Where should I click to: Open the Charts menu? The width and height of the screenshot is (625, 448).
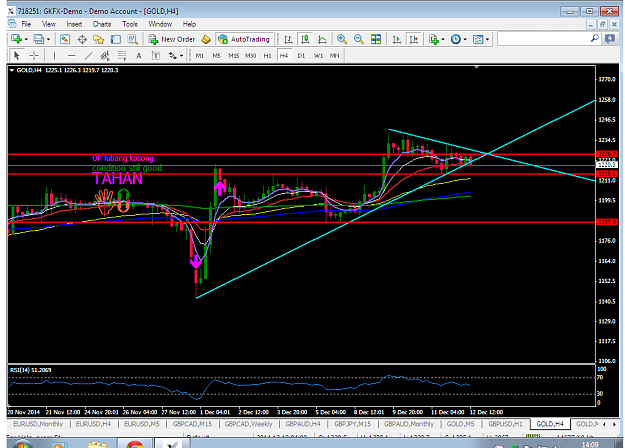click(102, 24)
